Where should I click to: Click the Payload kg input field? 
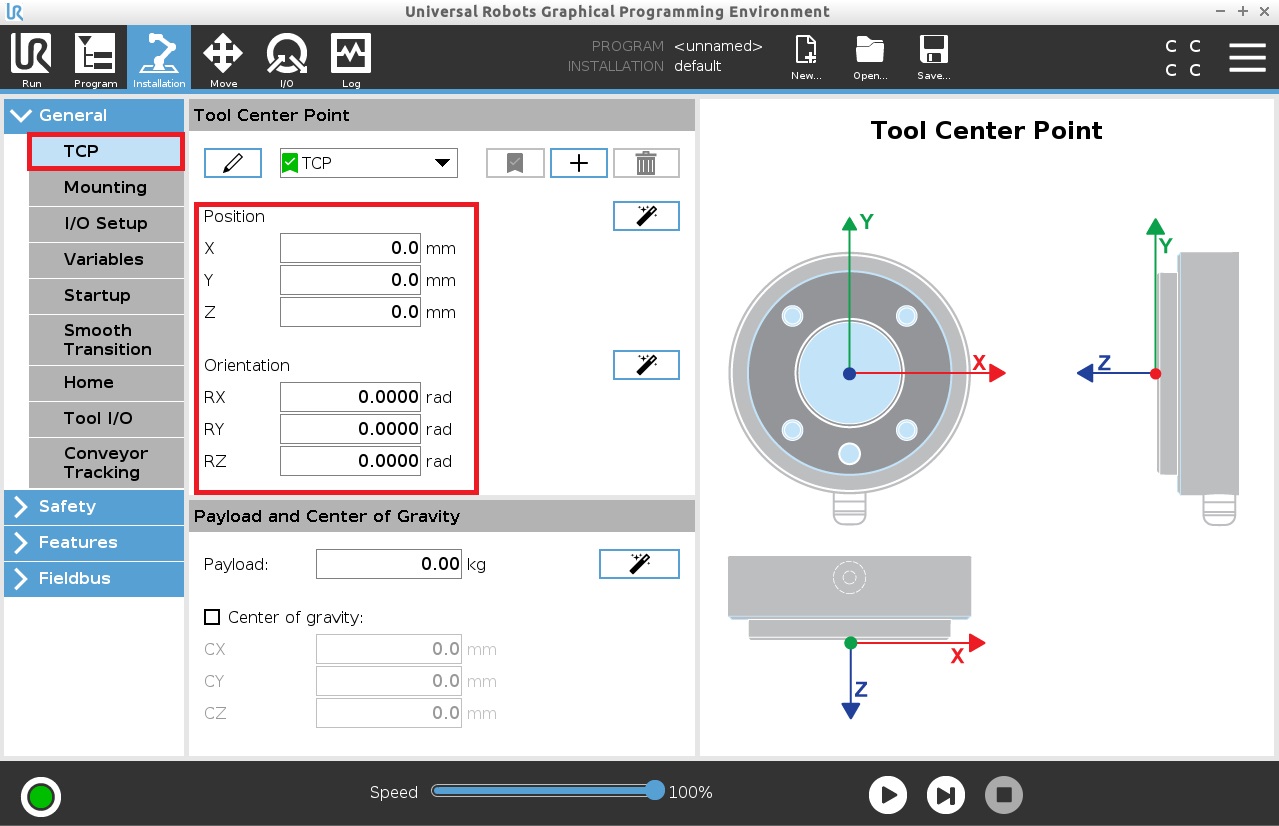tap(389, 564)
